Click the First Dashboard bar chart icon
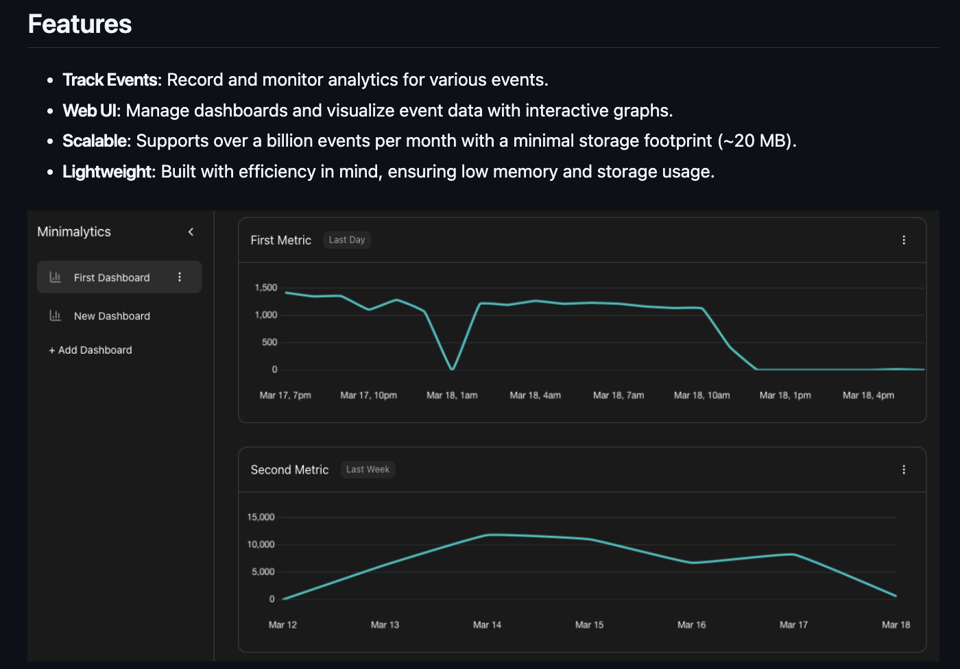The width and height of the screenshot is (960, 669). 55,278
